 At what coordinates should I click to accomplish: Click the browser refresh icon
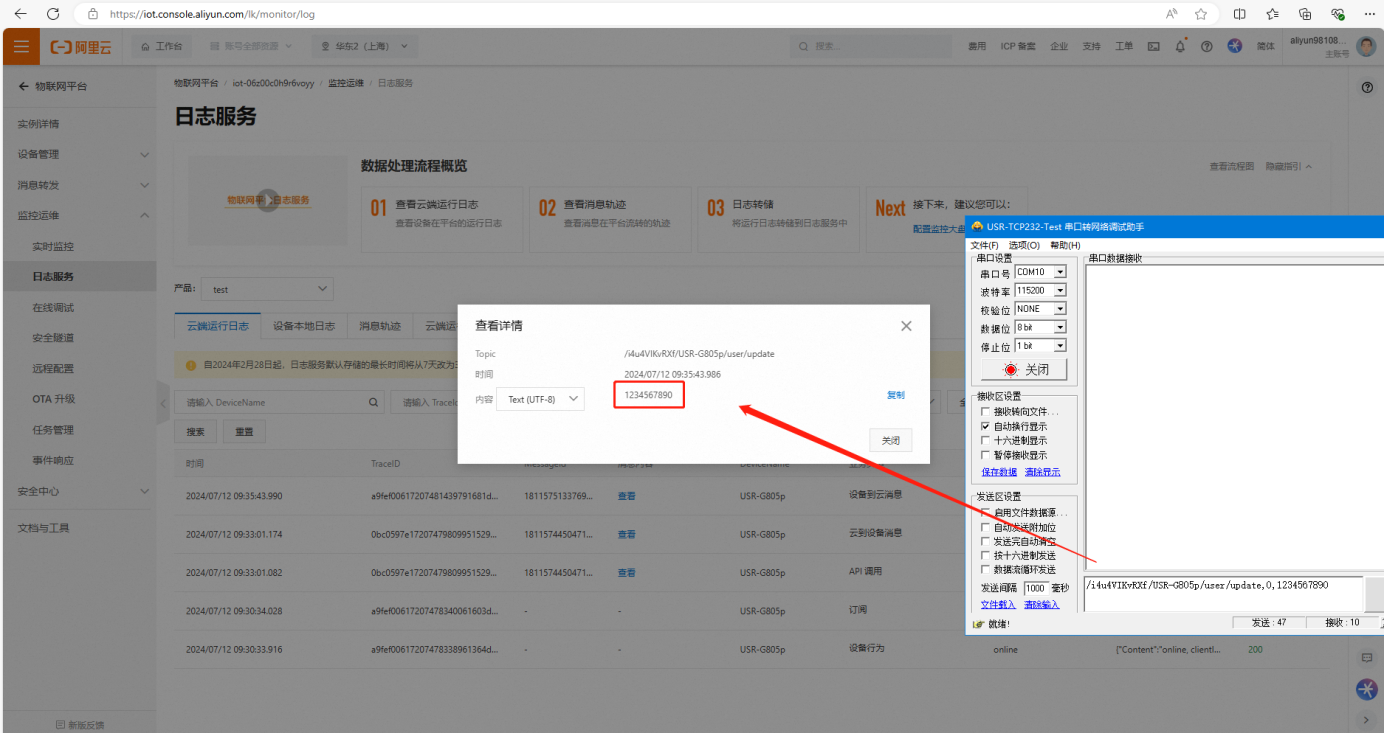pos(53,14)
